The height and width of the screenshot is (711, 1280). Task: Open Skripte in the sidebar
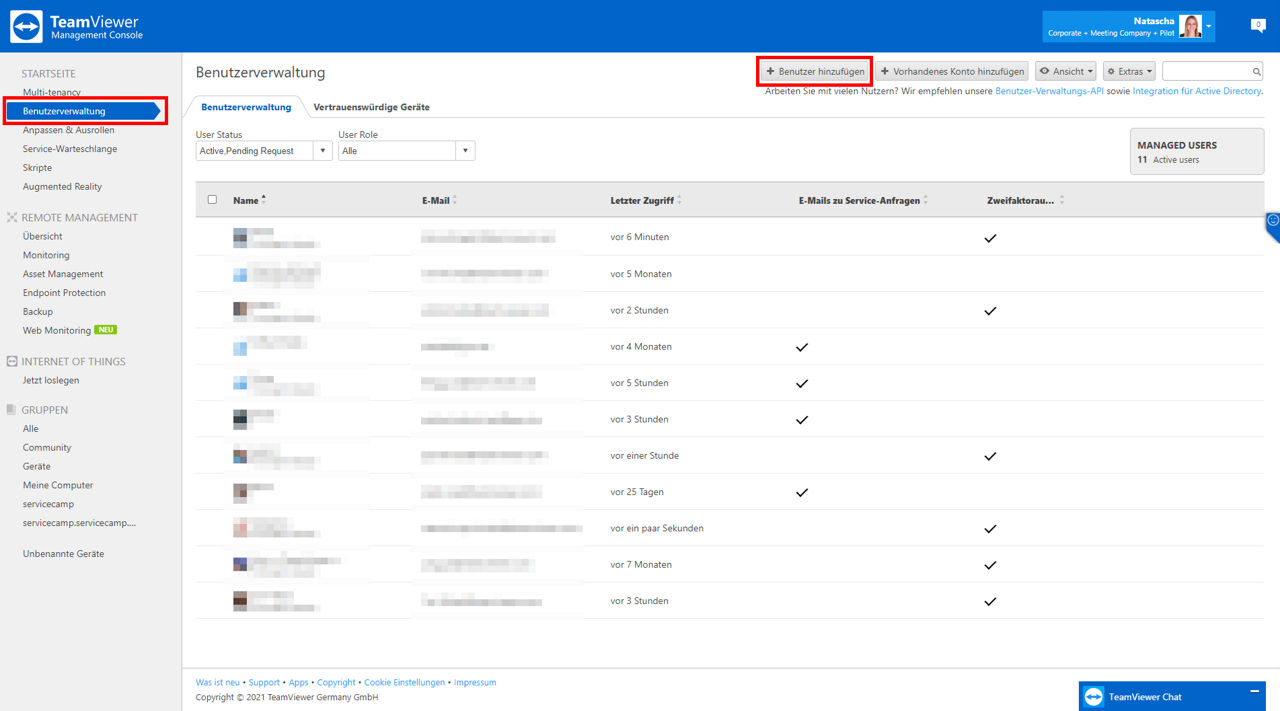point(37,168)
